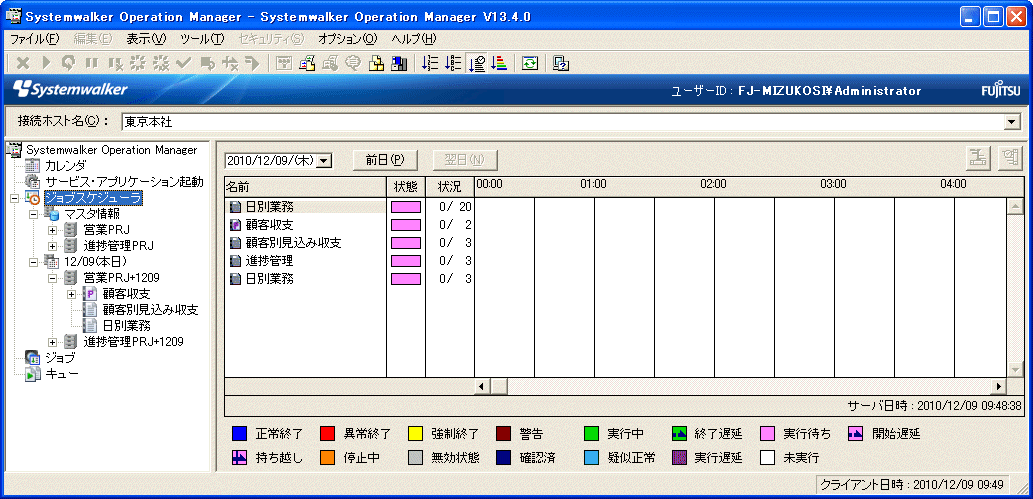The width and height of the screenshot is (1033, 499).
Task: Click the sort by color status icon
Action: pos(499,63)
